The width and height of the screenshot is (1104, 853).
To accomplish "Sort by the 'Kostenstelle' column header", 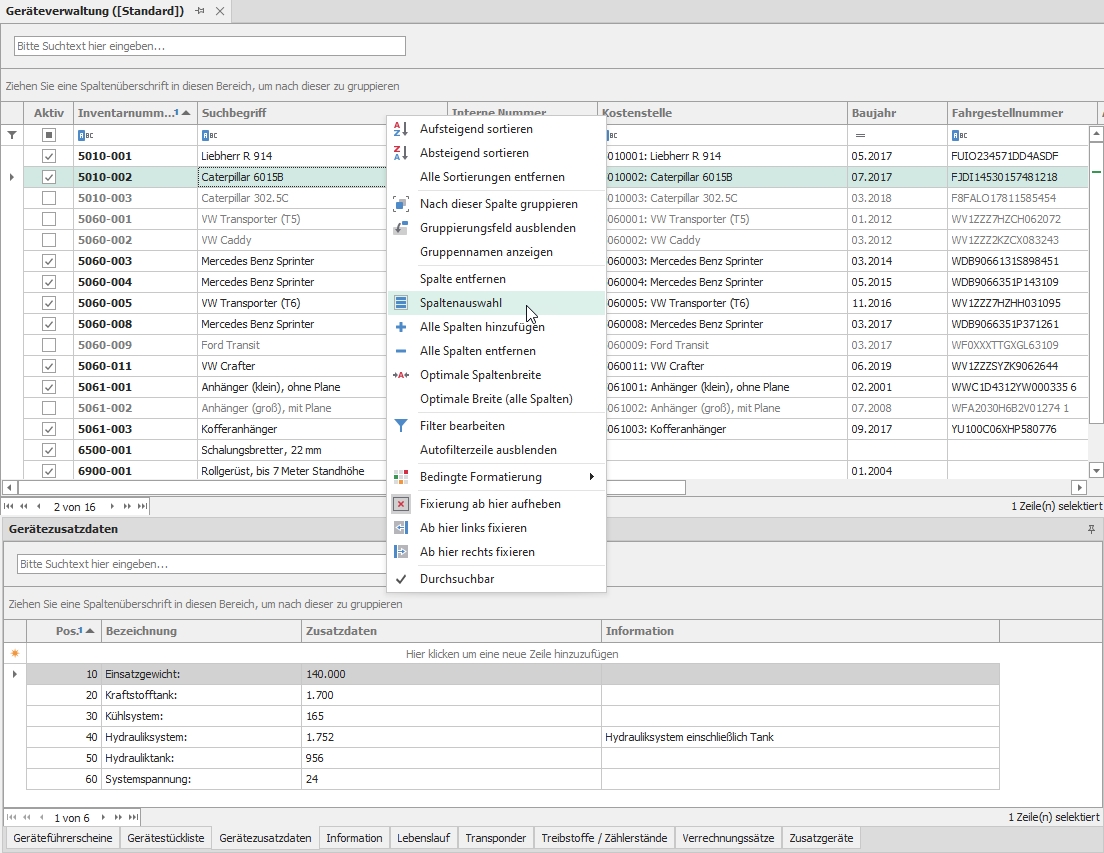I will (722, 113).
